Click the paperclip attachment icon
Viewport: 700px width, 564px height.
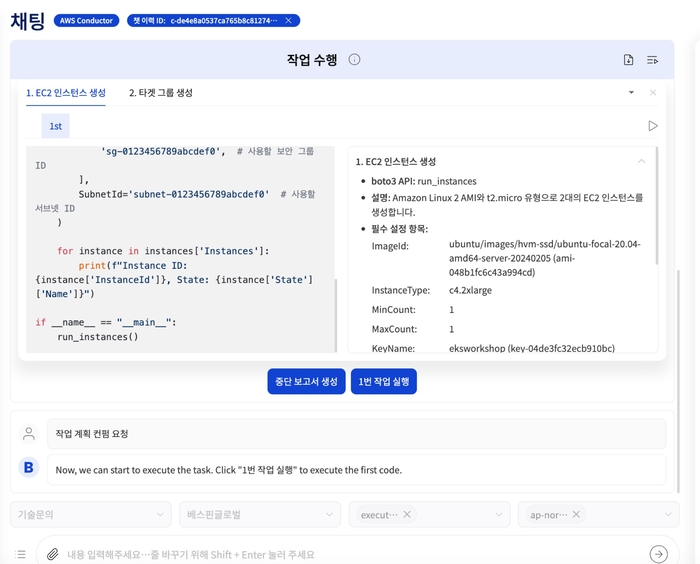coord(52,554)
